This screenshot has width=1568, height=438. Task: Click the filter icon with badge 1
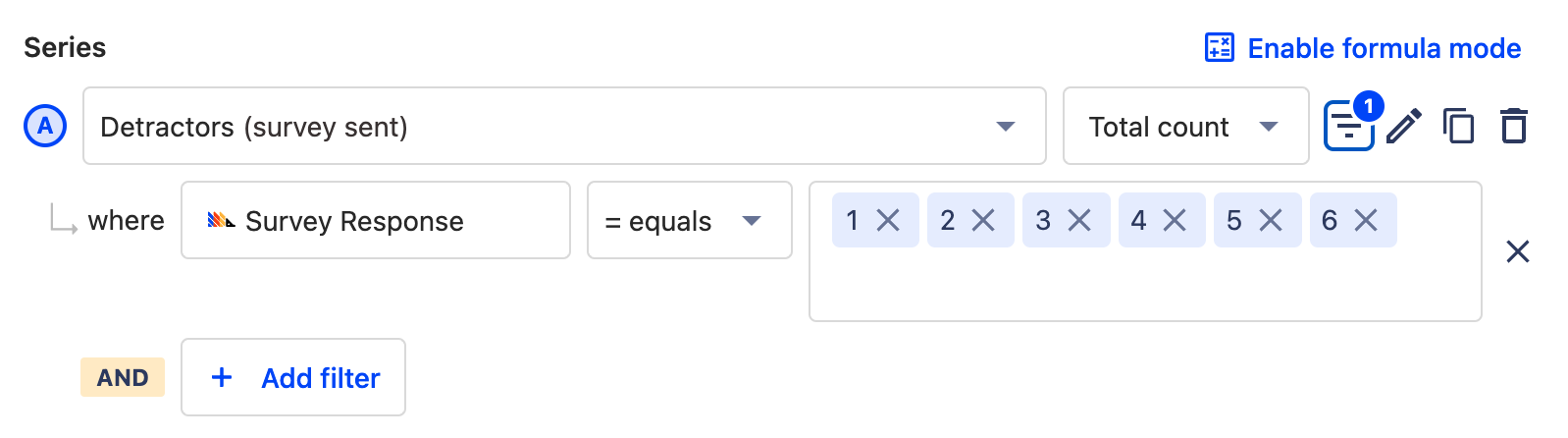(x=1348, y=127)
